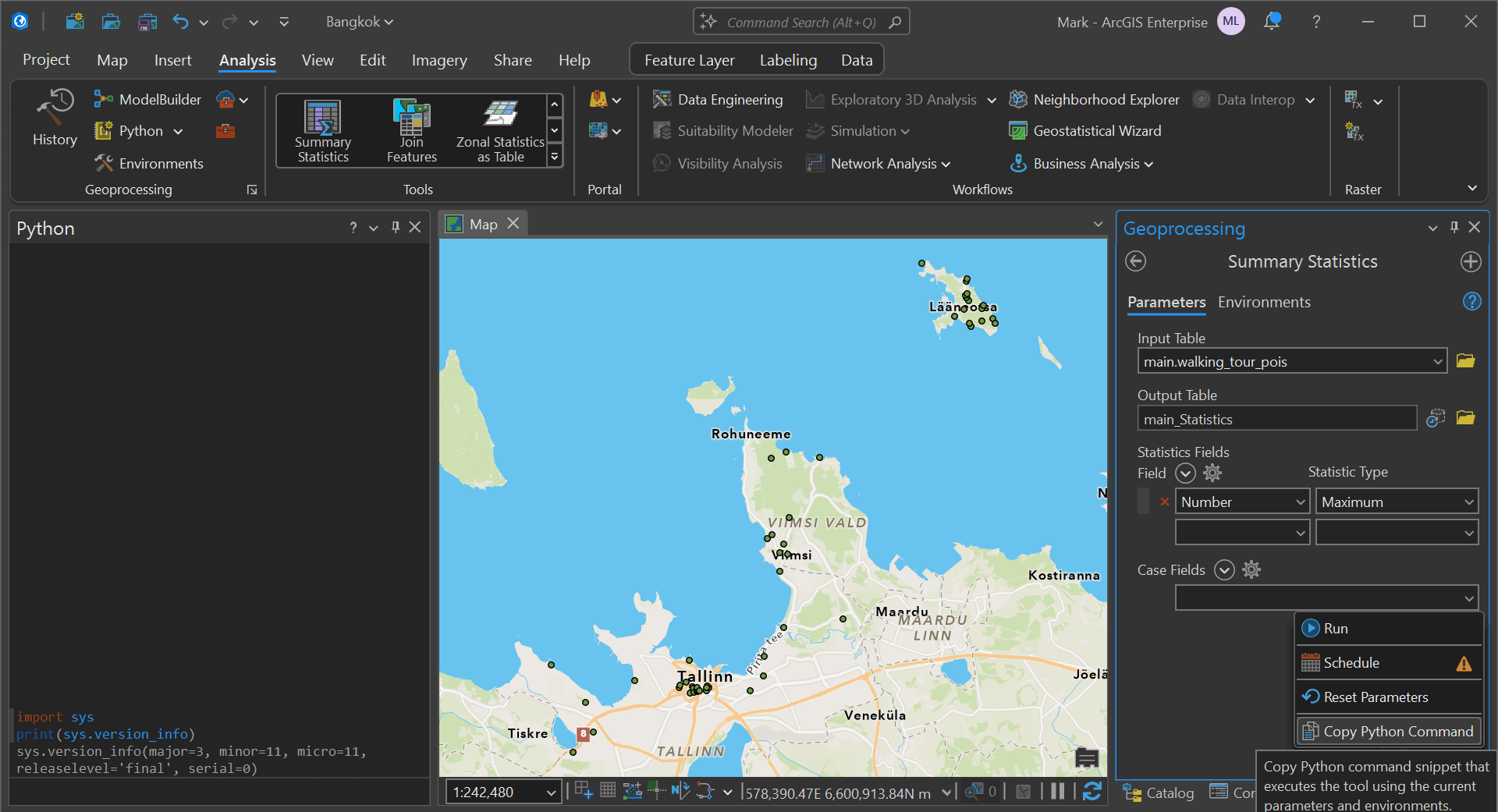Select Zonal Statistics as Table tool

[500, 131]
